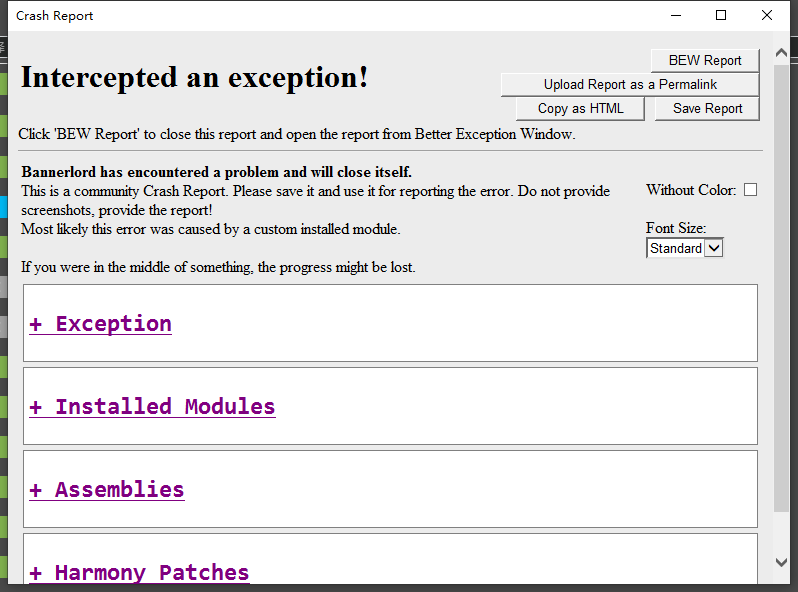The height and width of the screenshot is (592, 798).
Task: Expand the Assemblies section
Action: pyautogui.click(x=107, y=490)
